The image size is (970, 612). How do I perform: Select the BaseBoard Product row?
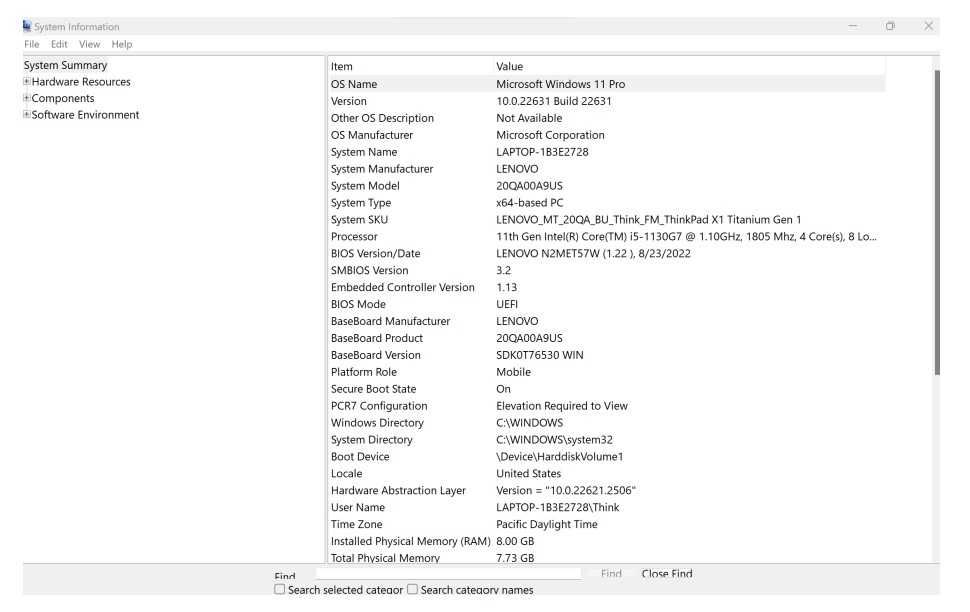pyautogui.click(x=606, y=338)
